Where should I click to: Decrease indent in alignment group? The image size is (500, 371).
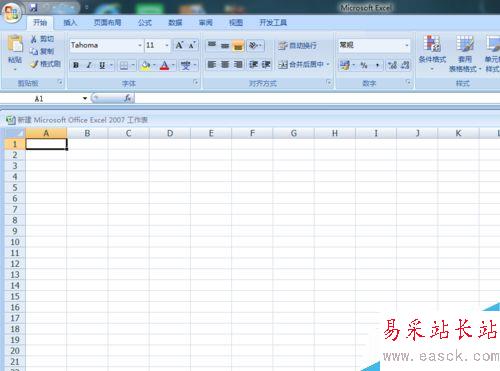pyautogui.click(x=253, y=64)
